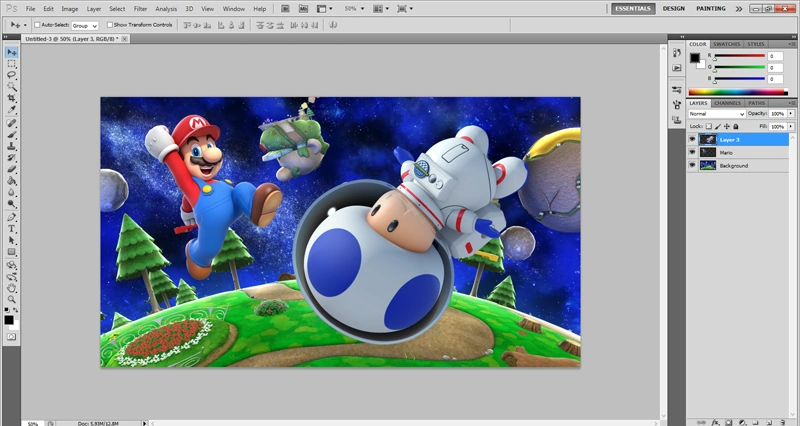The image size is (800, 426).
Task: Switch to the Painting workspace
Action: (x=711, y=9)
